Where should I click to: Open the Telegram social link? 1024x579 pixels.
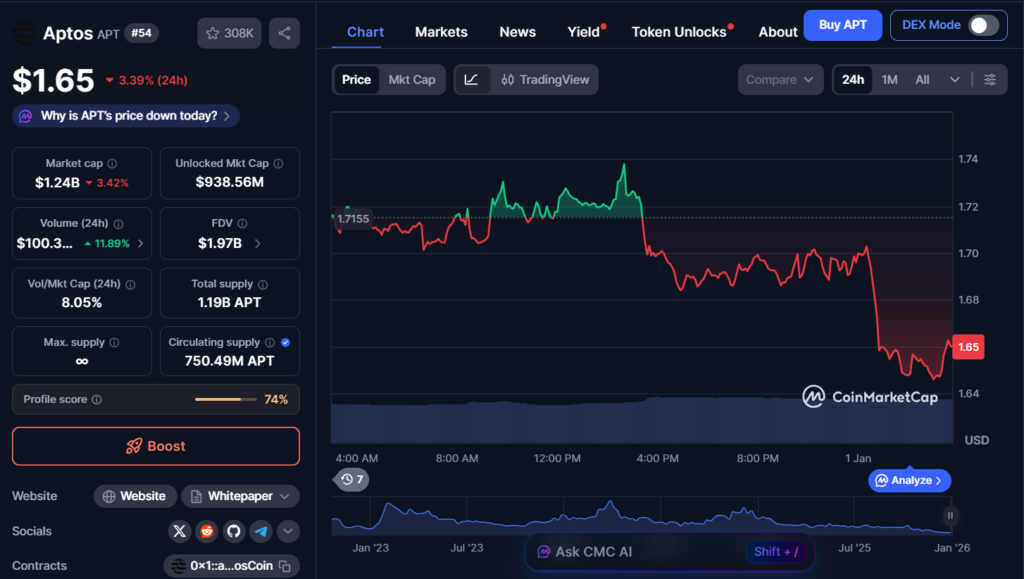(261, 531)
